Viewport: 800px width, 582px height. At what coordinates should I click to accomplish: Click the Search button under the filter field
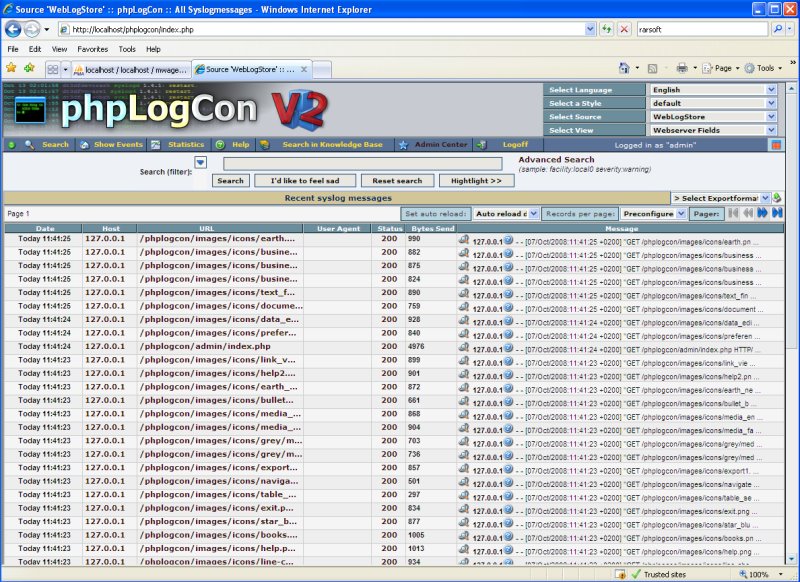point(231,181)
